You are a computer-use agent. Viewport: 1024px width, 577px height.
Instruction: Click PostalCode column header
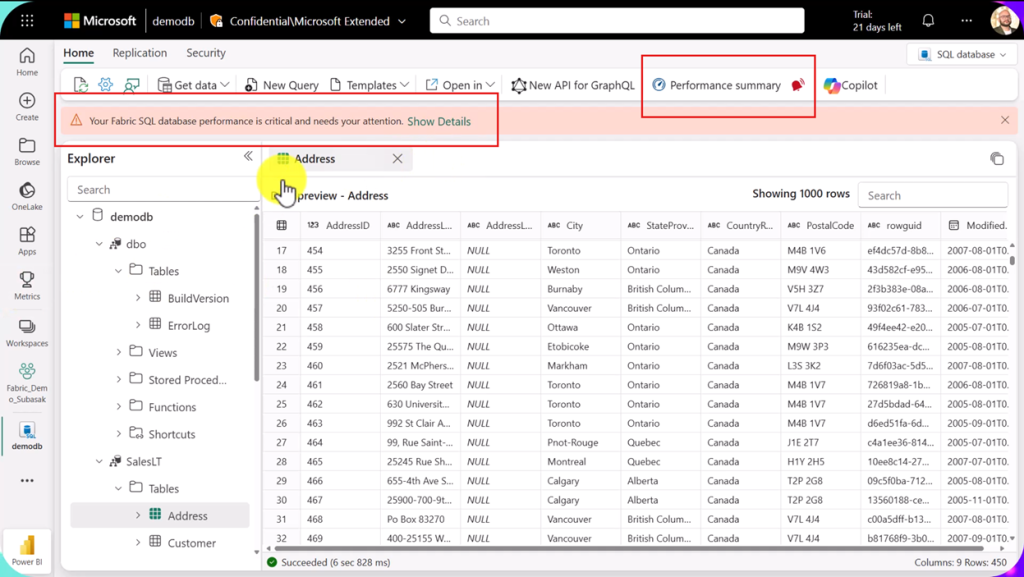coord(821,225)
